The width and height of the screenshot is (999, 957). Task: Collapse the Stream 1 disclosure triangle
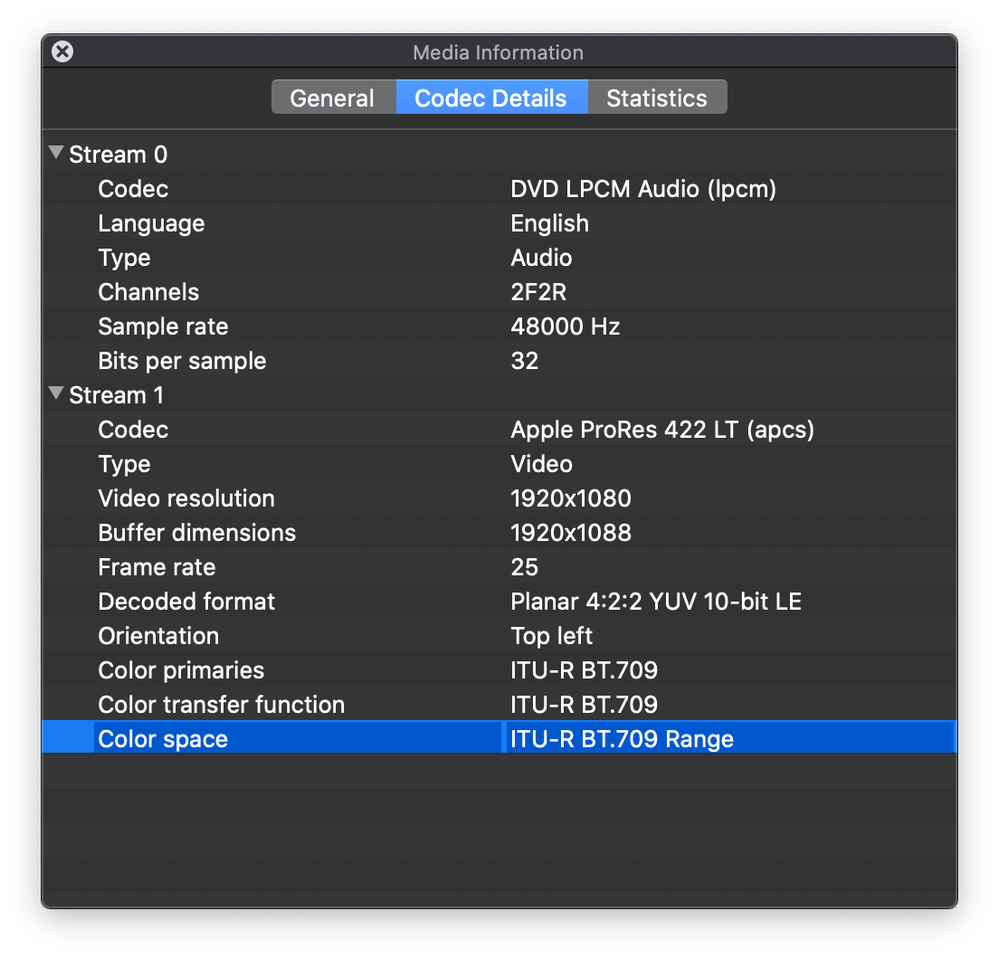[56, 395]
